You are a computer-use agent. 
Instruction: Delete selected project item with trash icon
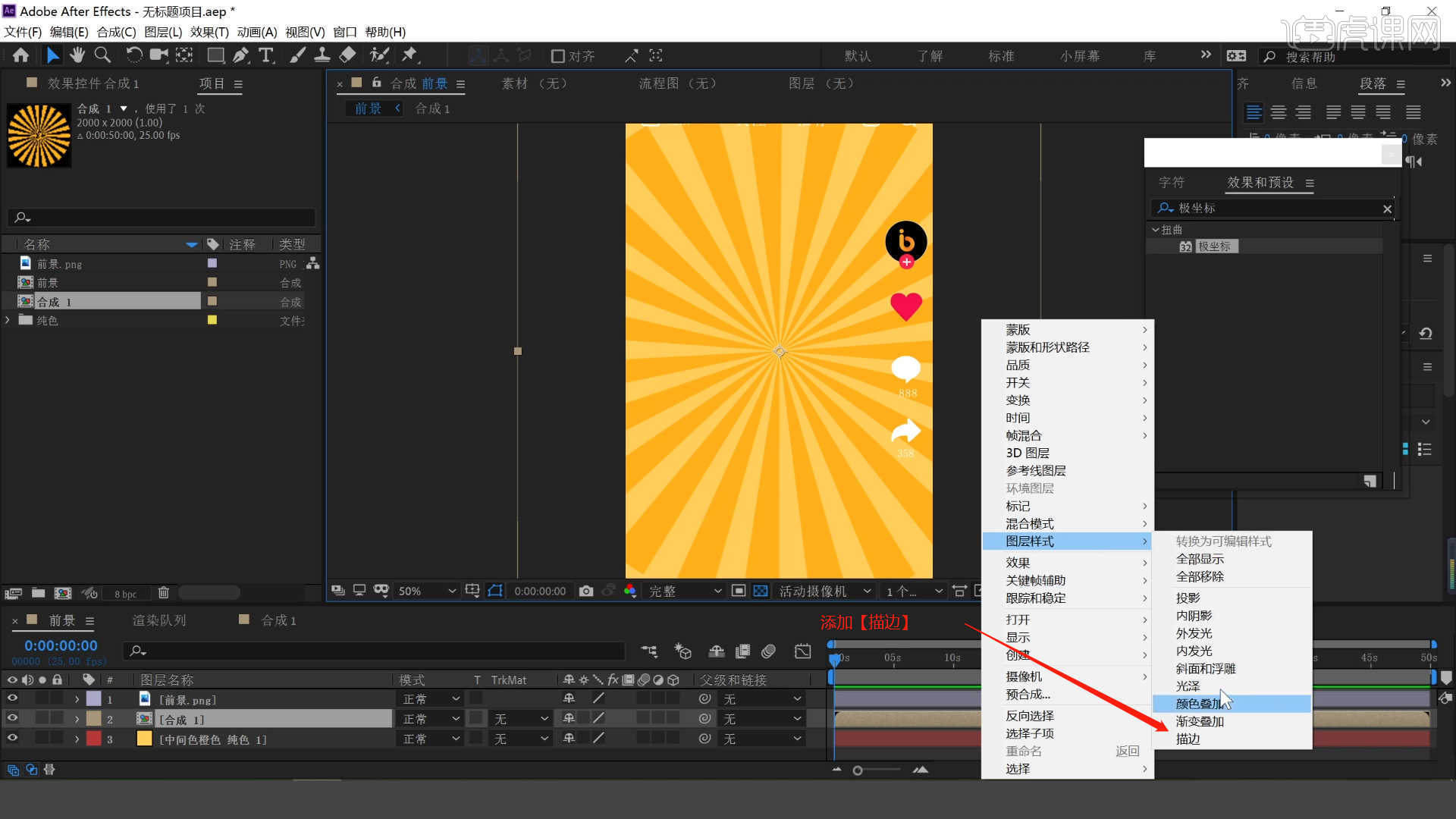(163, 593)
